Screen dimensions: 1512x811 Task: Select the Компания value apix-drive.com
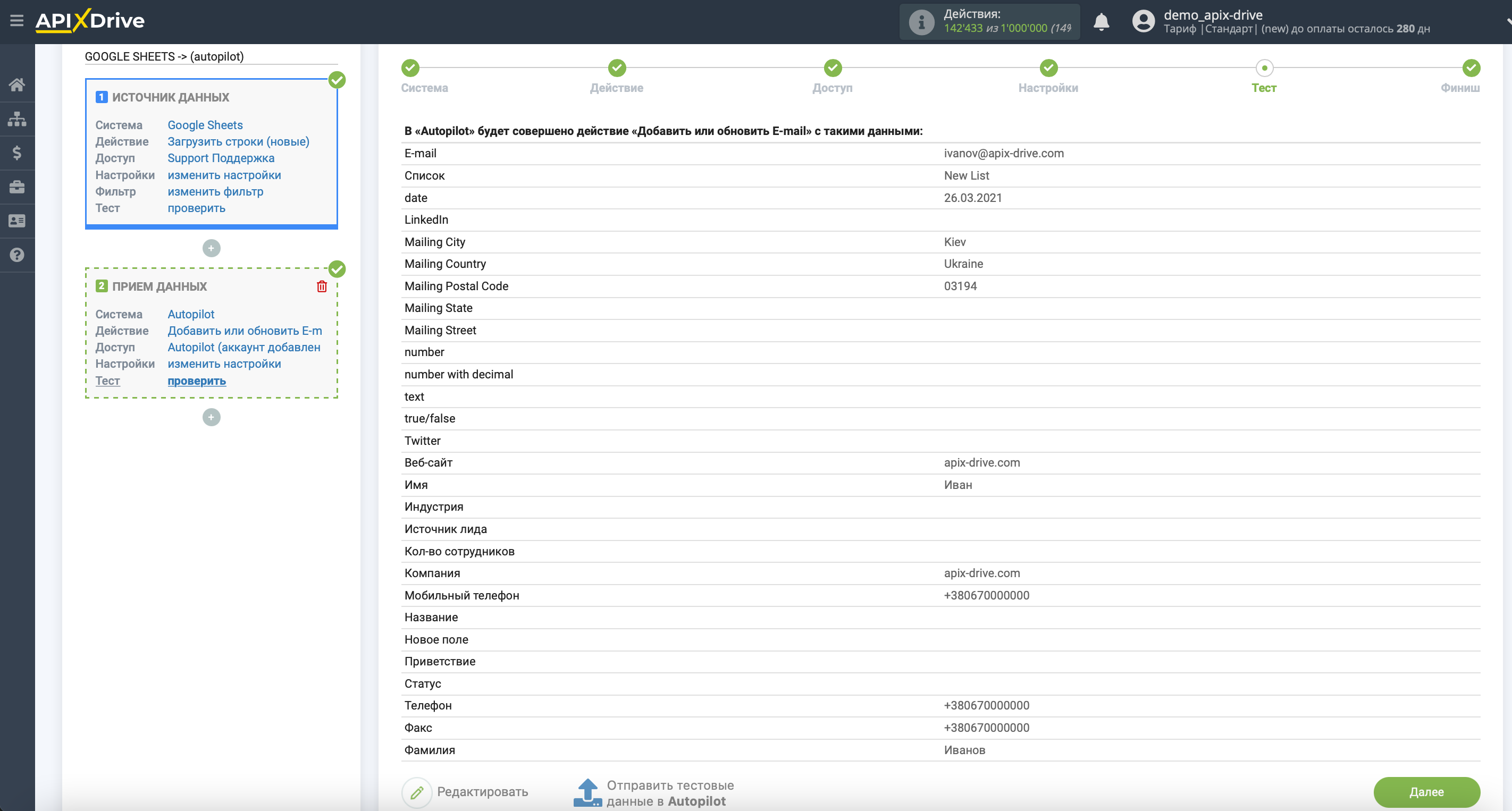981,573
